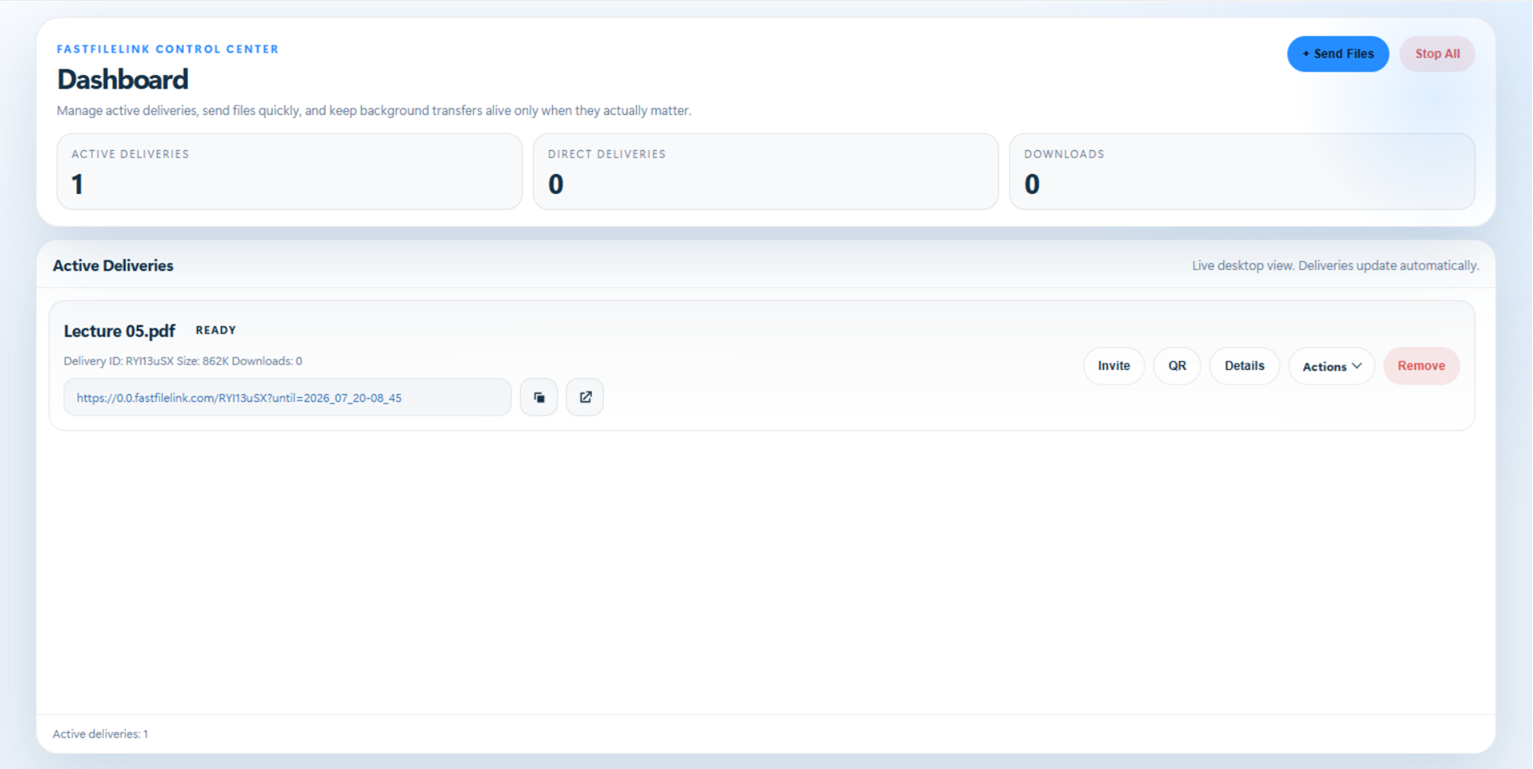
Task: Click the READY status badge
Action: 216,330
